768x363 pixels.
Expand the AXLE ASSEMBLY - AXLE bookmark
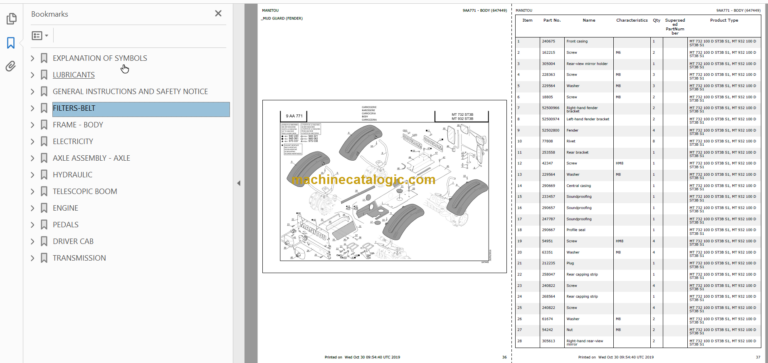pos(32,158)
